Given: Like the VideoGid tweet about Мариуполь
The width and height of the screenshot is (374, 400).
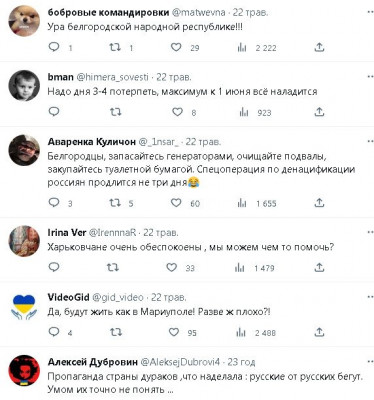Looking at the screenshot, I should pyautogui.click(x=174, y=332).
